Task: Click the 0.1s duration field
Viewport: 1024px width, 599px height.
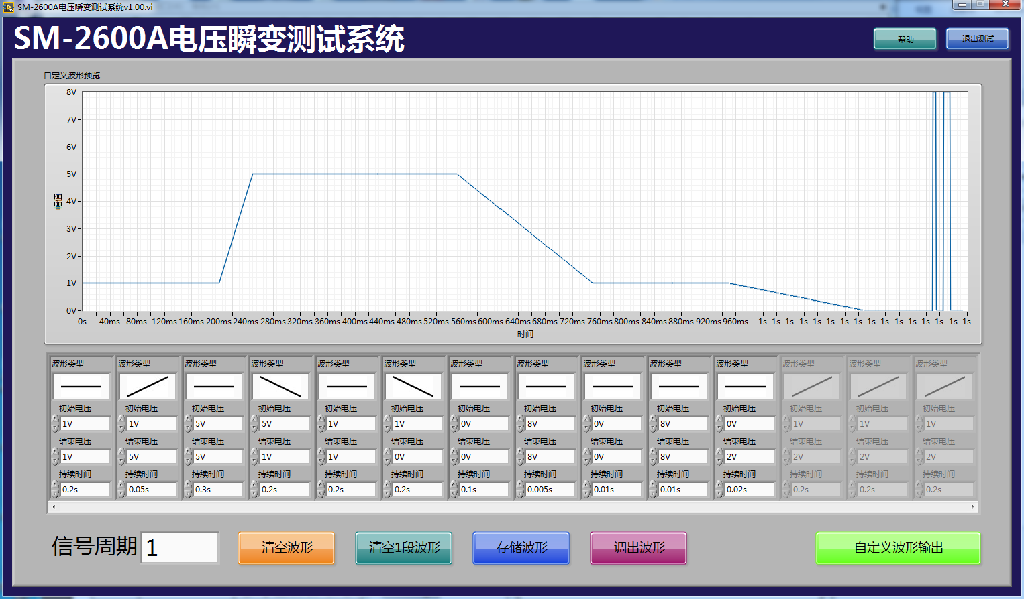Action: (x=484, y=489)
